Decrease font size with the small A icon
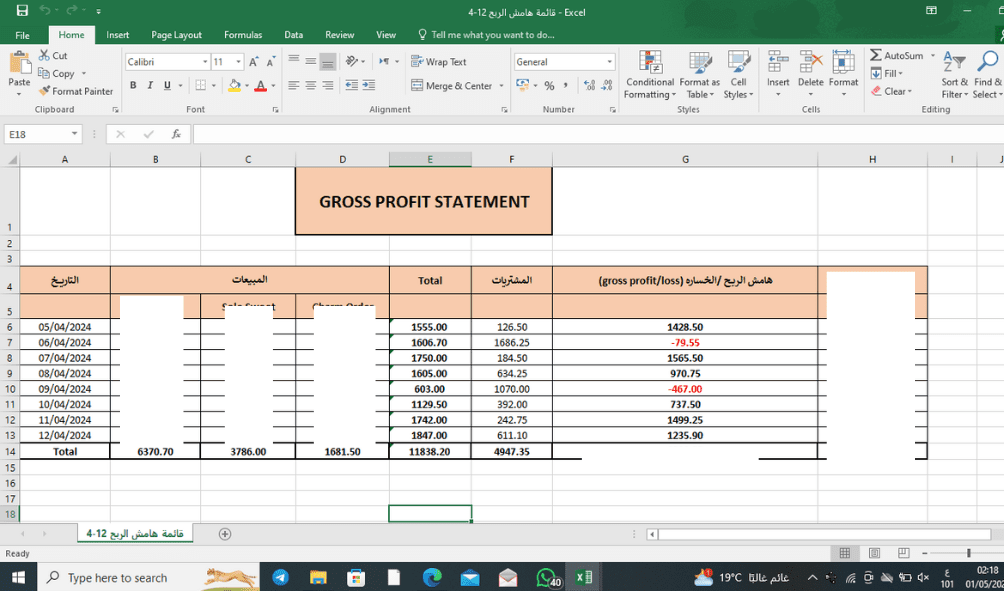This screenshot has height=591, width=1004. tap(270, 62)
